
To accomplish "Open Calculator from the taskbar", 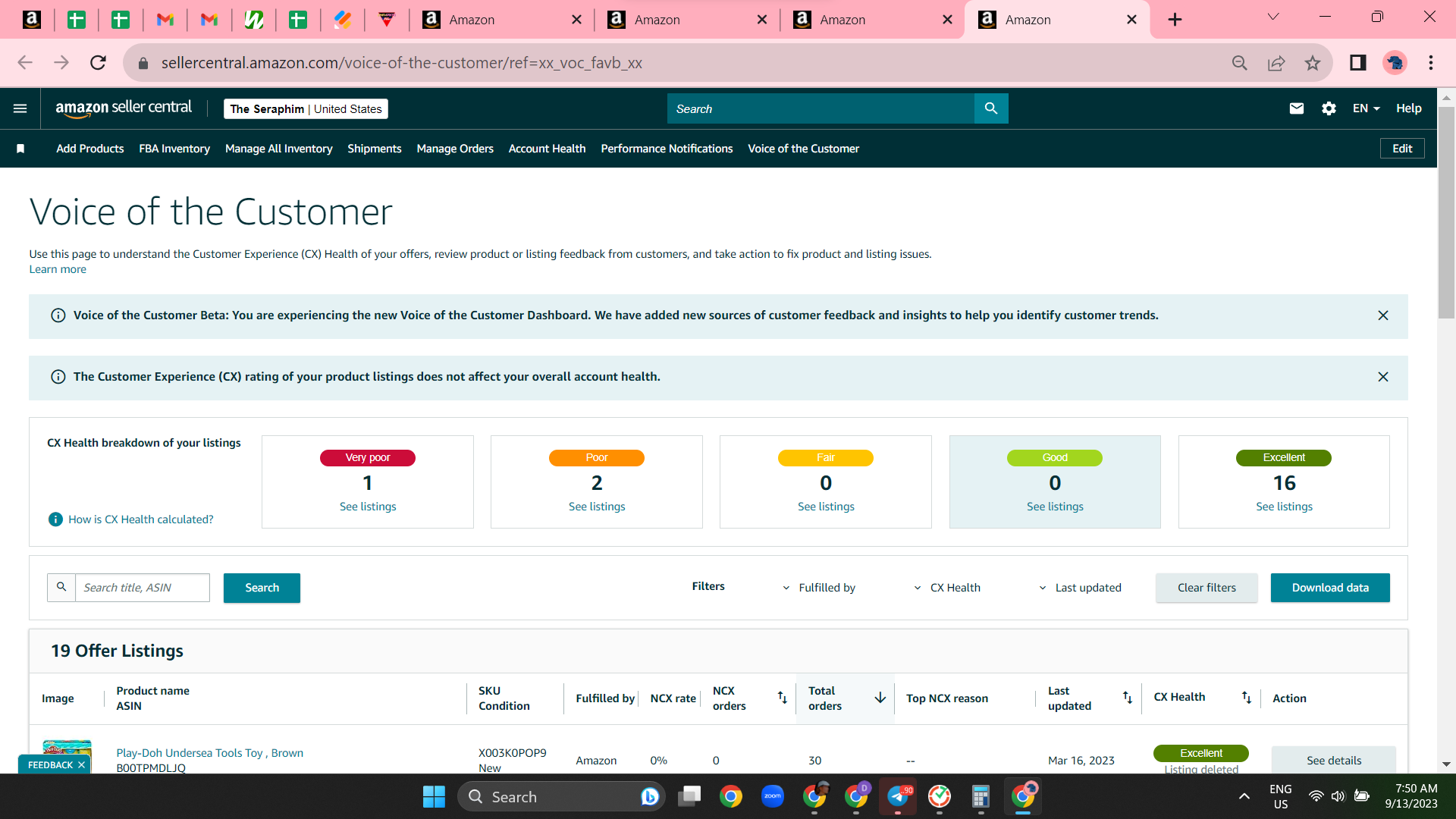I will click(x=981, y=796).
